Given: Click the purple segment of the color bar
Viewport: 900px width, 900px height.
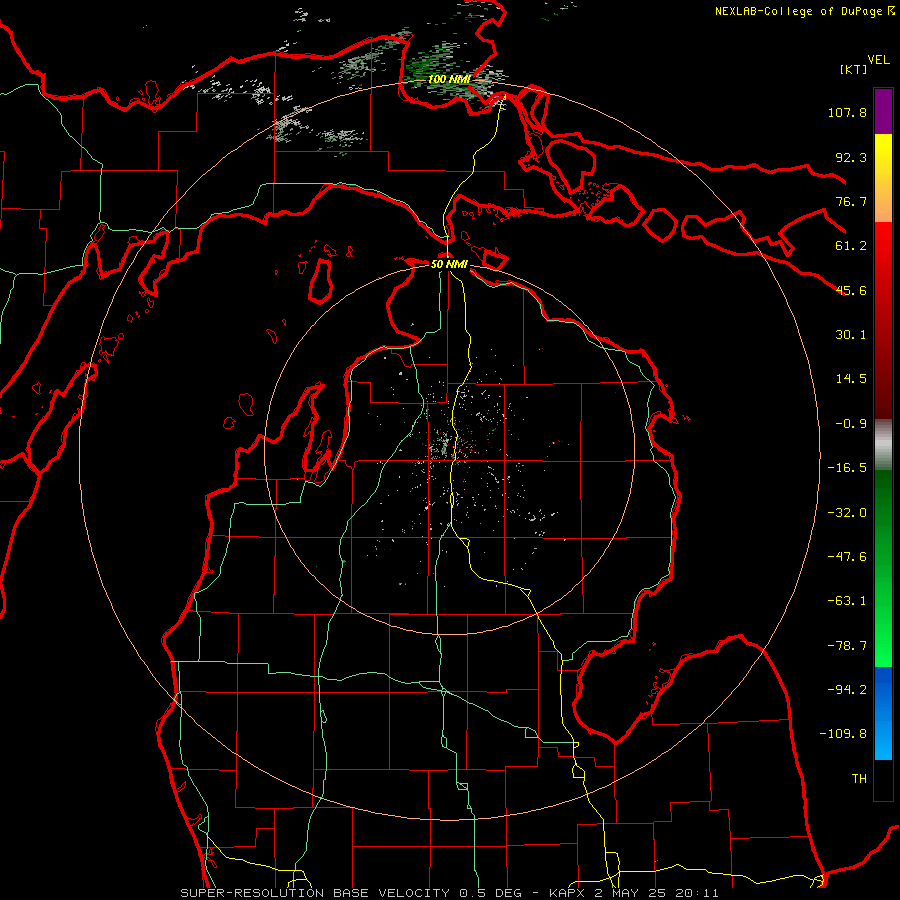Looking at the screenshot, I should coord(883,112).
